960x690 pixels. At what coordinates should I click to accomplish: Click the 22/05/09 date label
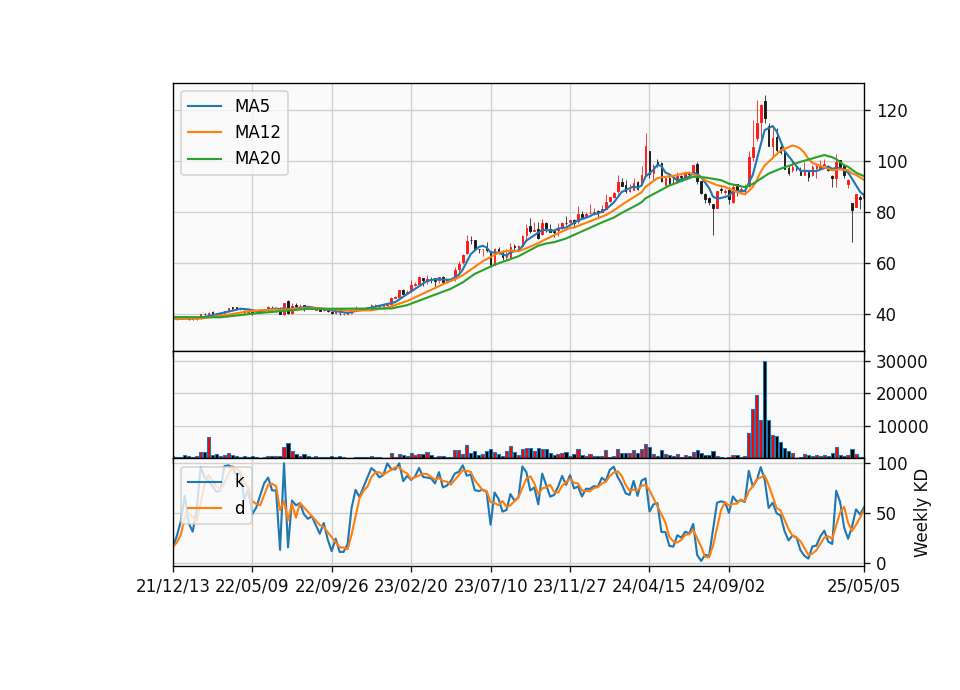click(252, 587)
